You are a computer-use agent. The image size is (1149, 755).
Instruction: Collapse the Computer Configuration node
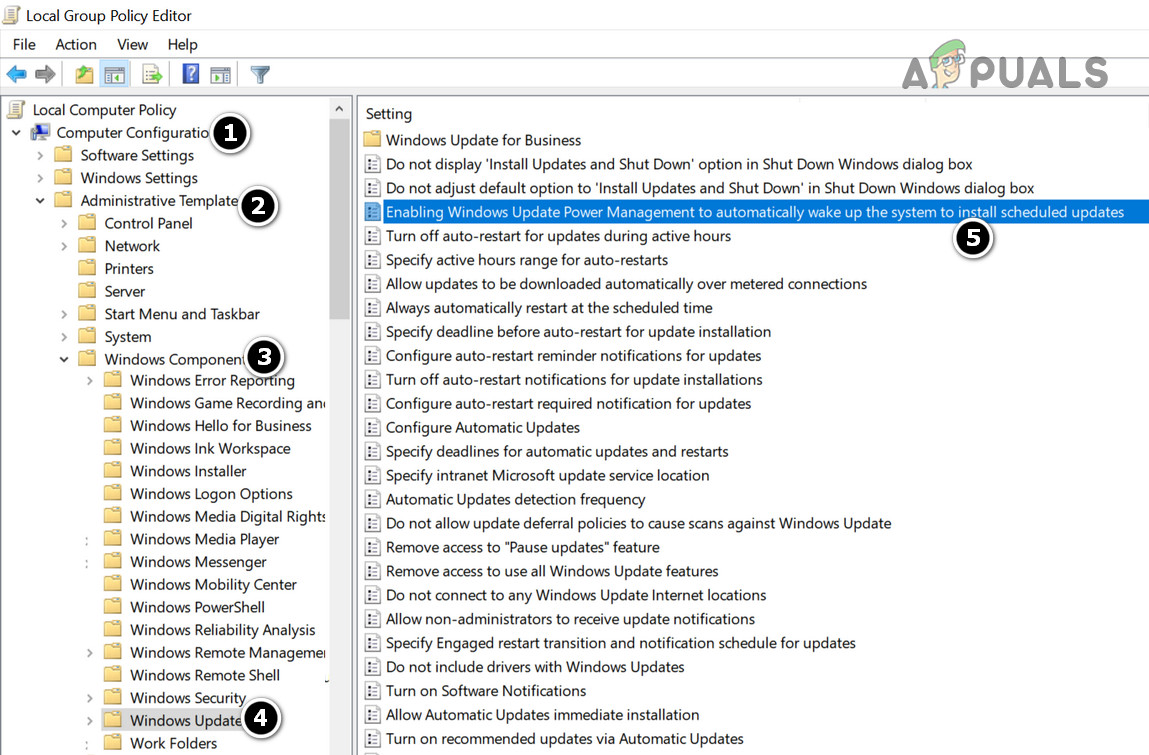pos(17,132)
